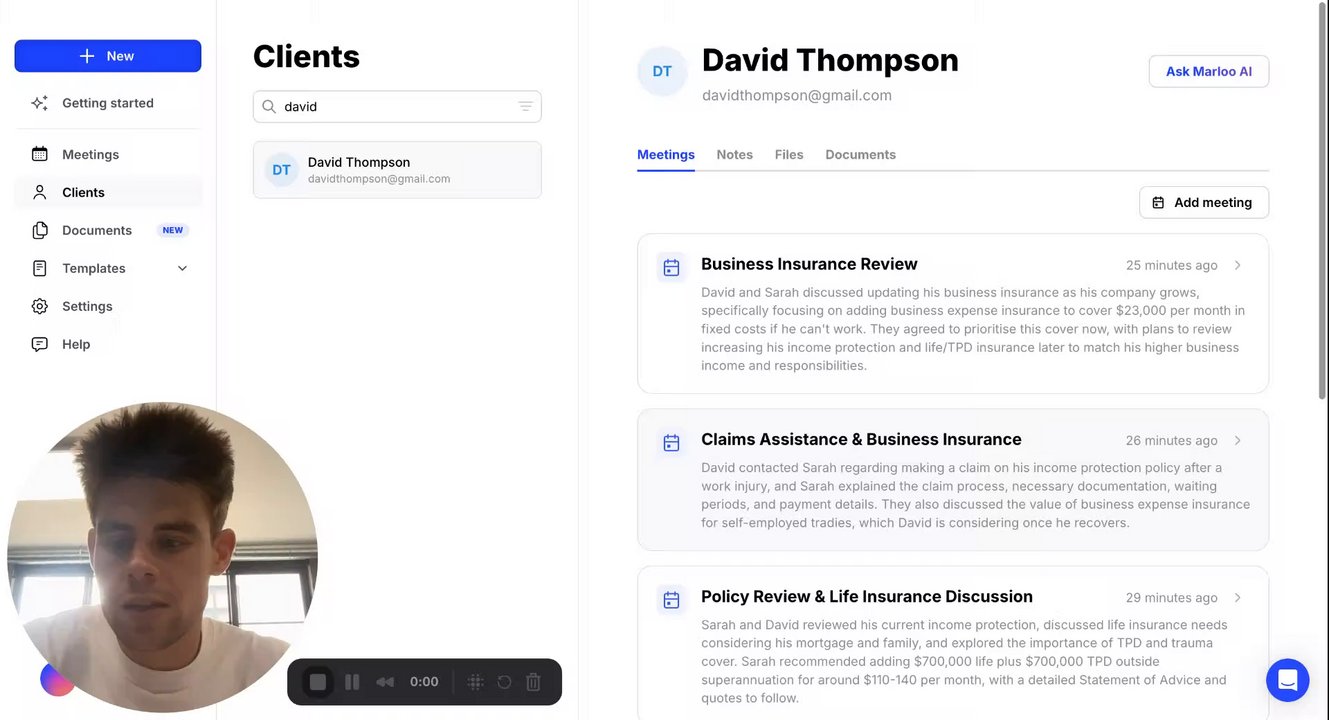
Task: Click the calendar icon on Add meeting
Action: tap(1158, 202)
